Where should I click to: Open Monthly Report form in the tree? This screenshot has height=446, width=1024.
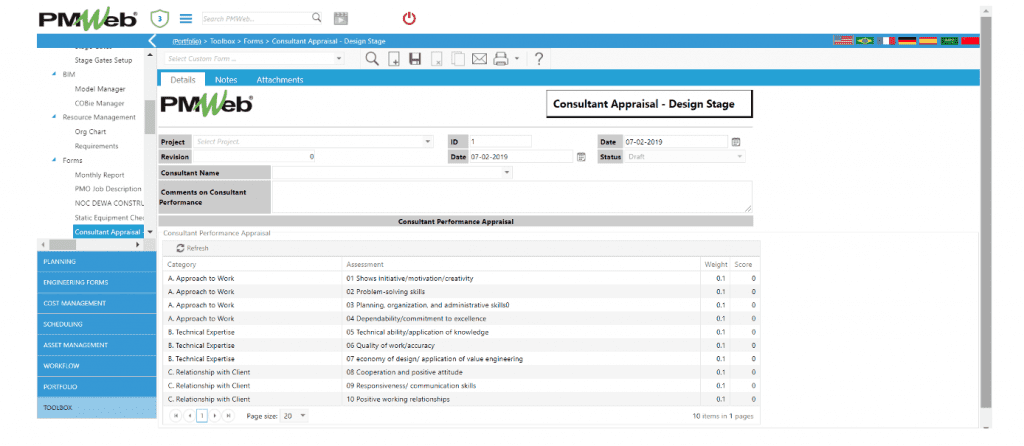point(99,175)
